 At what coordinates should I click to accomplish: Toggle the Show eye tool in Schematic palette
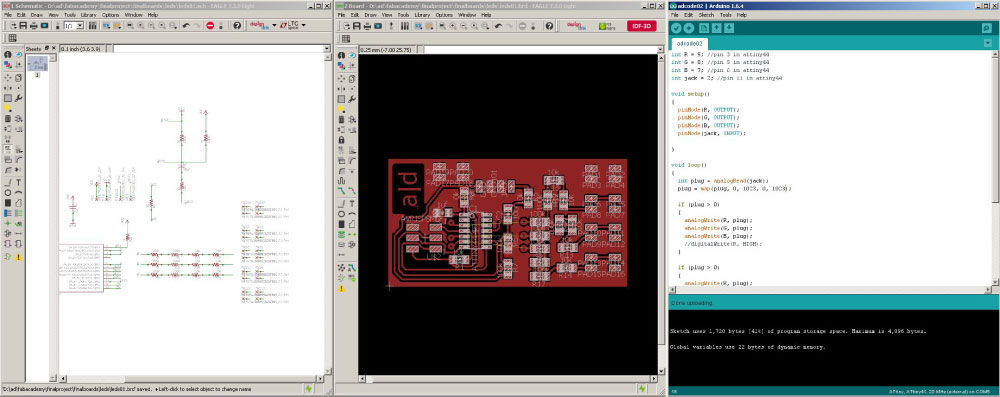pyautogui.click(x=18, y=54)
